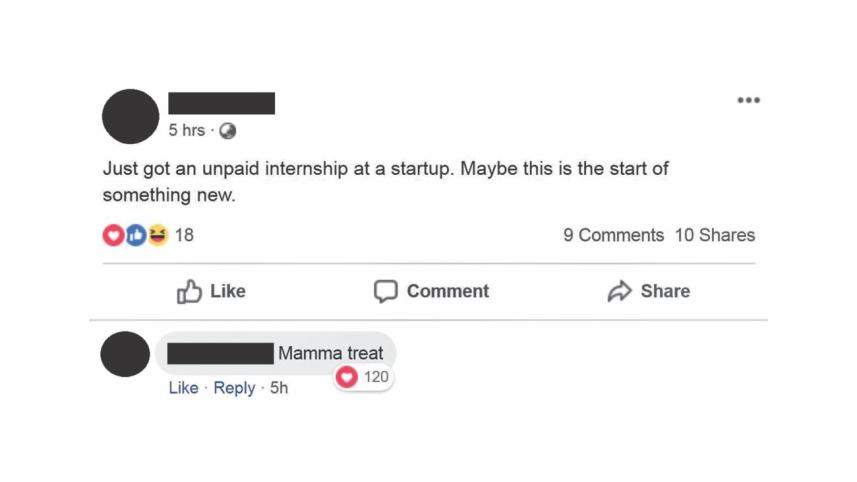Click the laughing haha reaction emoji
This screenshot has width=857, height=482.
[x=157, y=235]
